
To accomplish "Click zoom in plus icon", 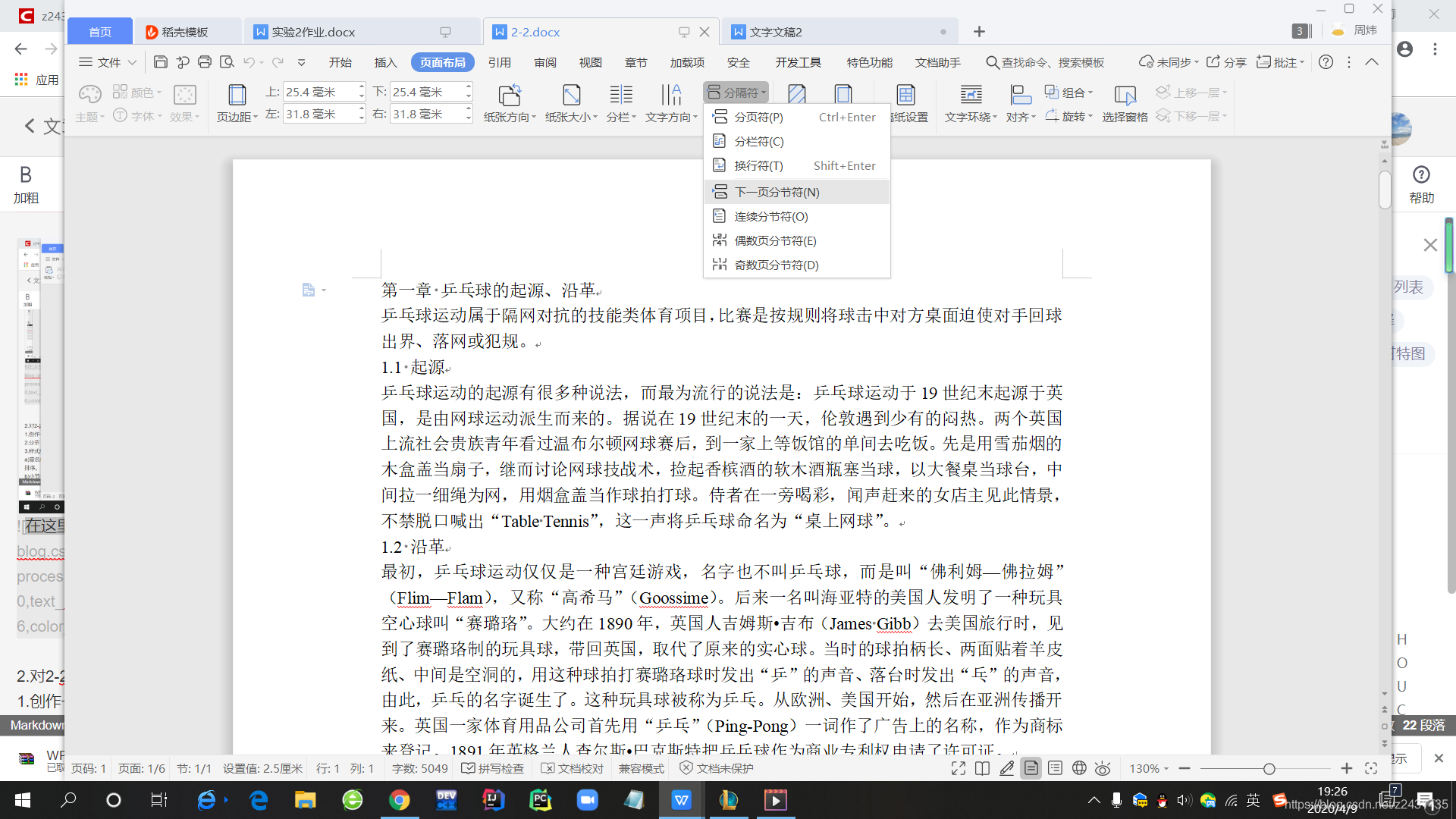I will coord(1347,768).
